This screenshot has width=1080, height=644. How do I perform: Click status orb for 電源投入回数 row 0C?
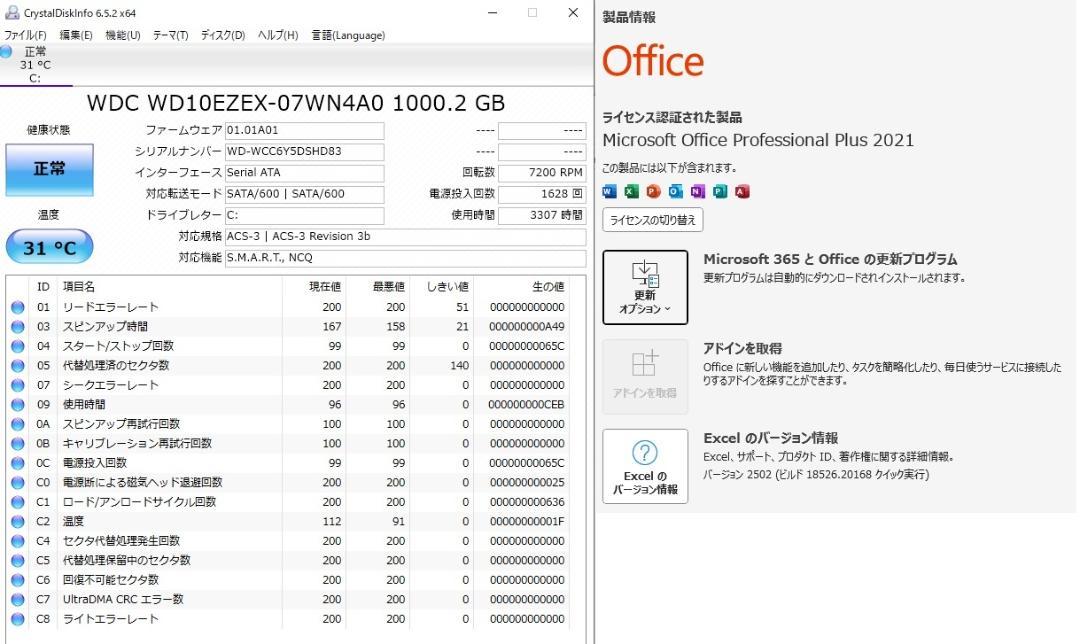click(18, 464)
